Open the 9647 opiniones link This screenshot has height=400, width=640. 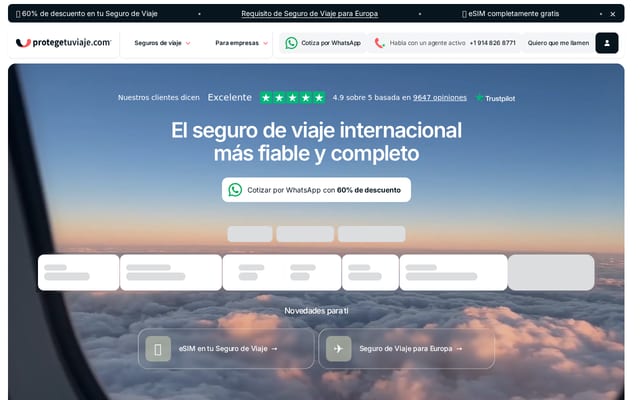point(440,98)
